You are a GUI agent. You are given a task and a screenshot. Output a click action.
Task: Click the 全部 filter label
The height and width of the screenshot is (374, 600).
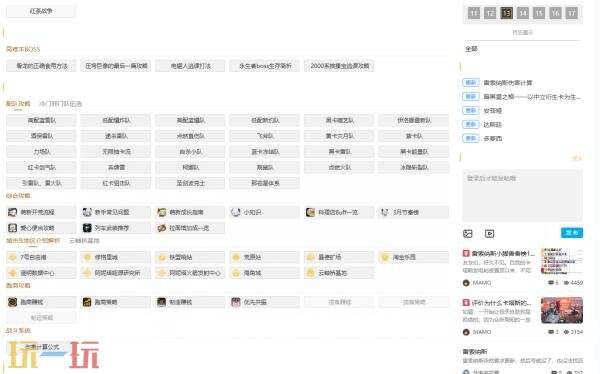[471, 49]
